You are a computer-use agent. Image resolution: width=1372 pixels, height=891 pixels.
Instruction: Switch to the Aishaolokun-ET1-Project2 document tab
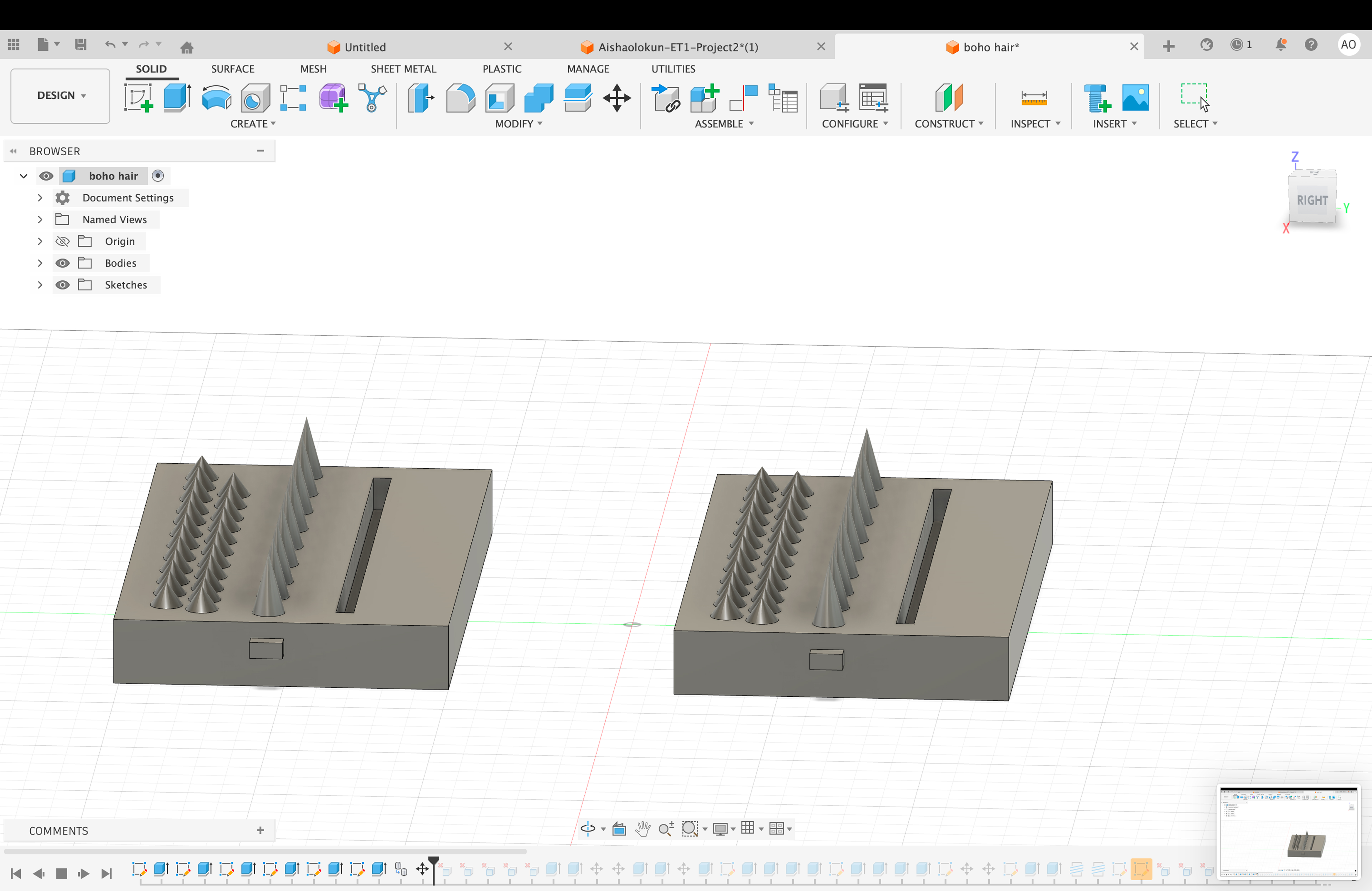click(x=677, y=47)
